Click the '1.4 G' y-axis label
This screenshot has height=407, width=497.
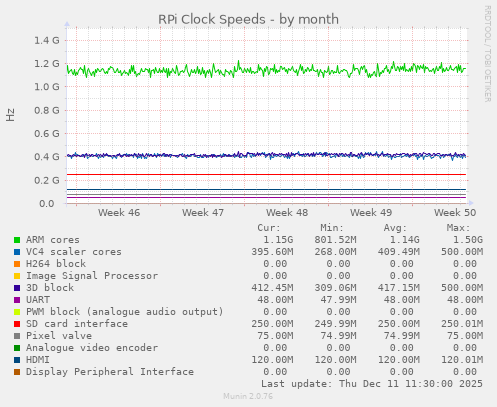coord(47,40)
